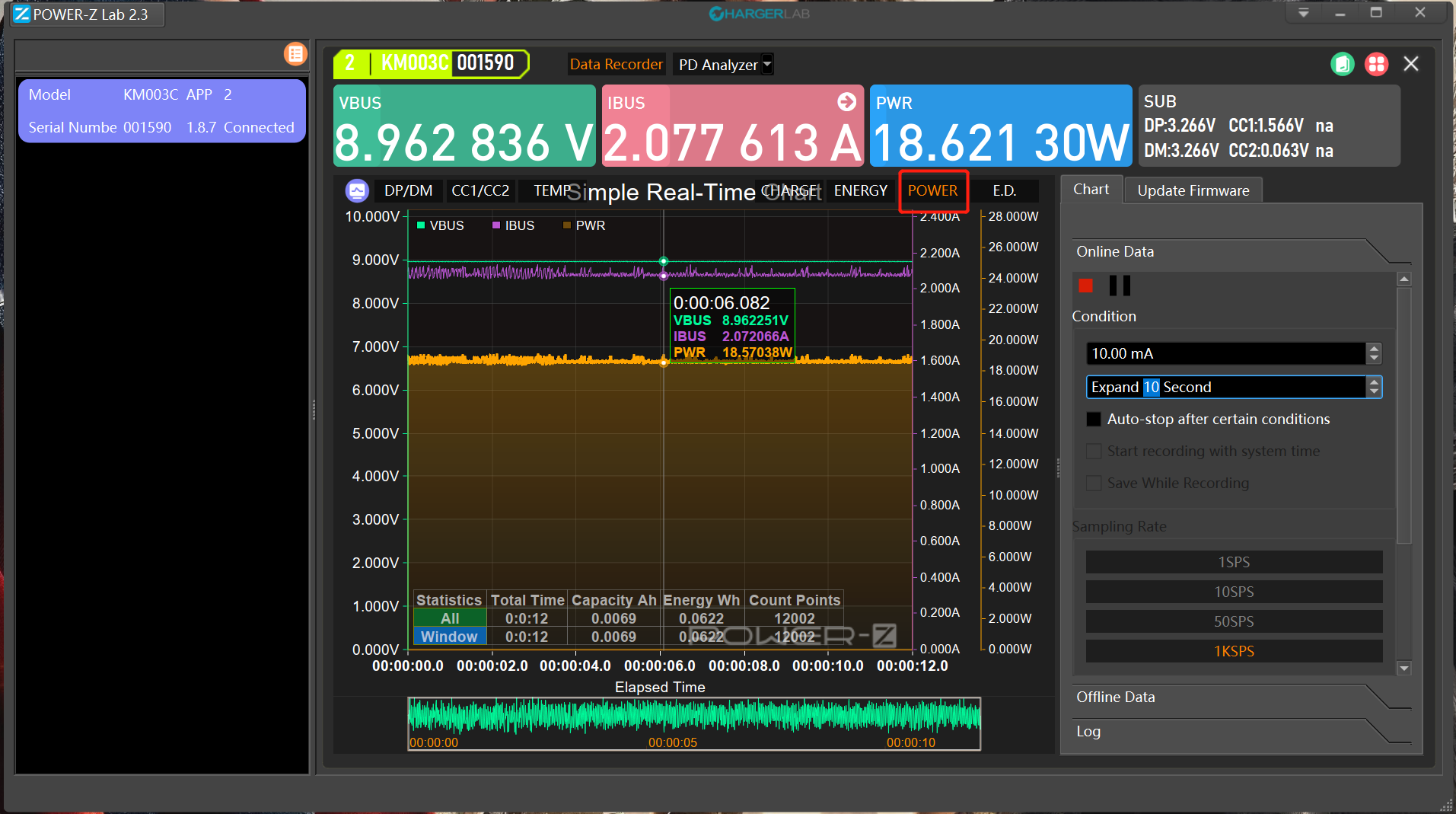Open the red device grid icon
1456x814 pixels.
pos(1376,64)
